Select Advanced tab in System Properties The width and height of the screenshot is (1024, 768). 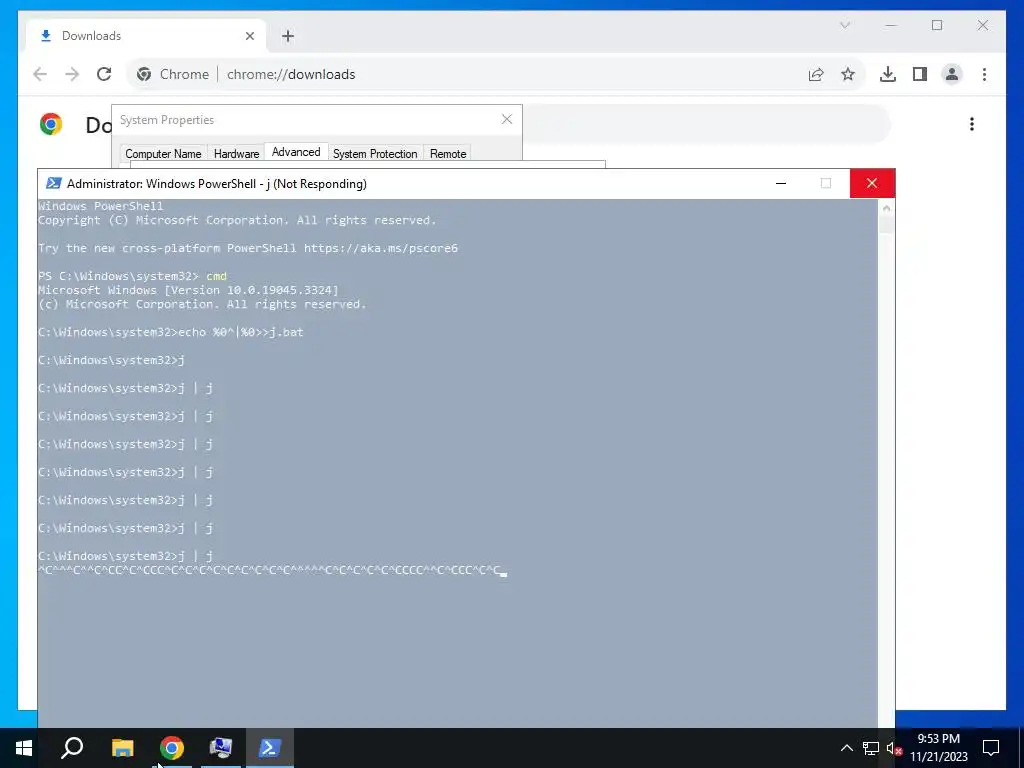[x=296, y=152]
